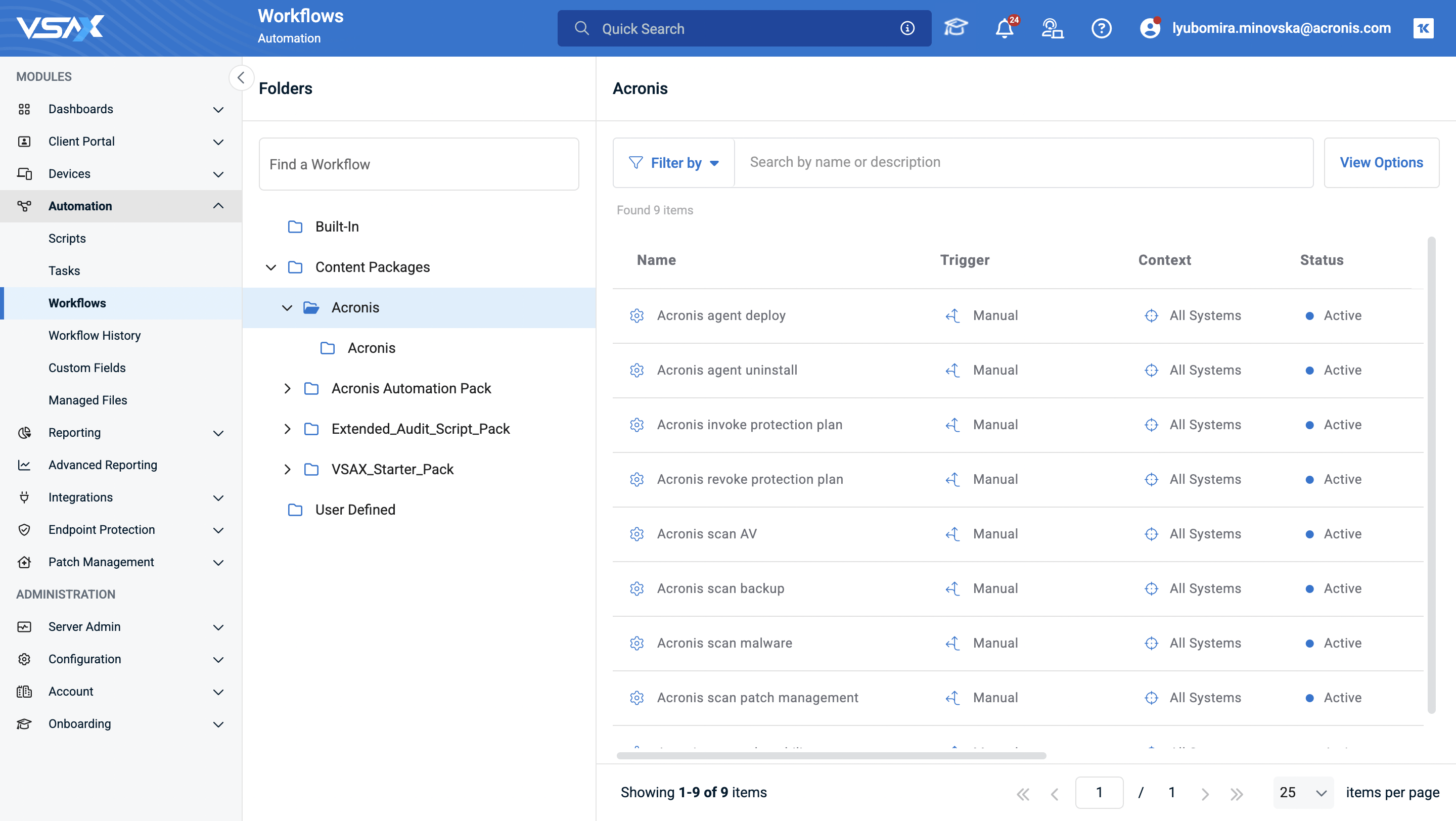Viewport: 1456px width, 821px height.
Task: Click the Kaseya logo icon top right
Action: coord(1423,28)
